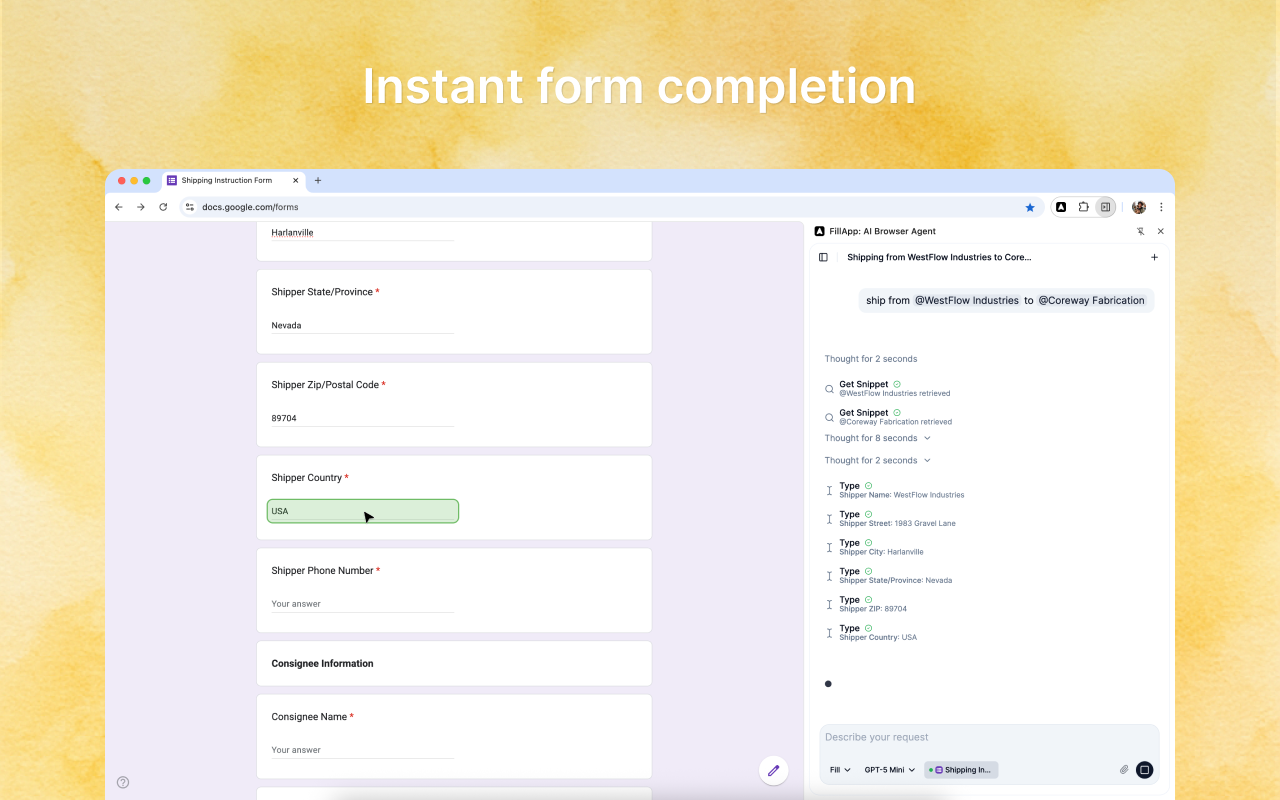
Task: Click the Type icon for Shipper Country step
Action: 829,633
